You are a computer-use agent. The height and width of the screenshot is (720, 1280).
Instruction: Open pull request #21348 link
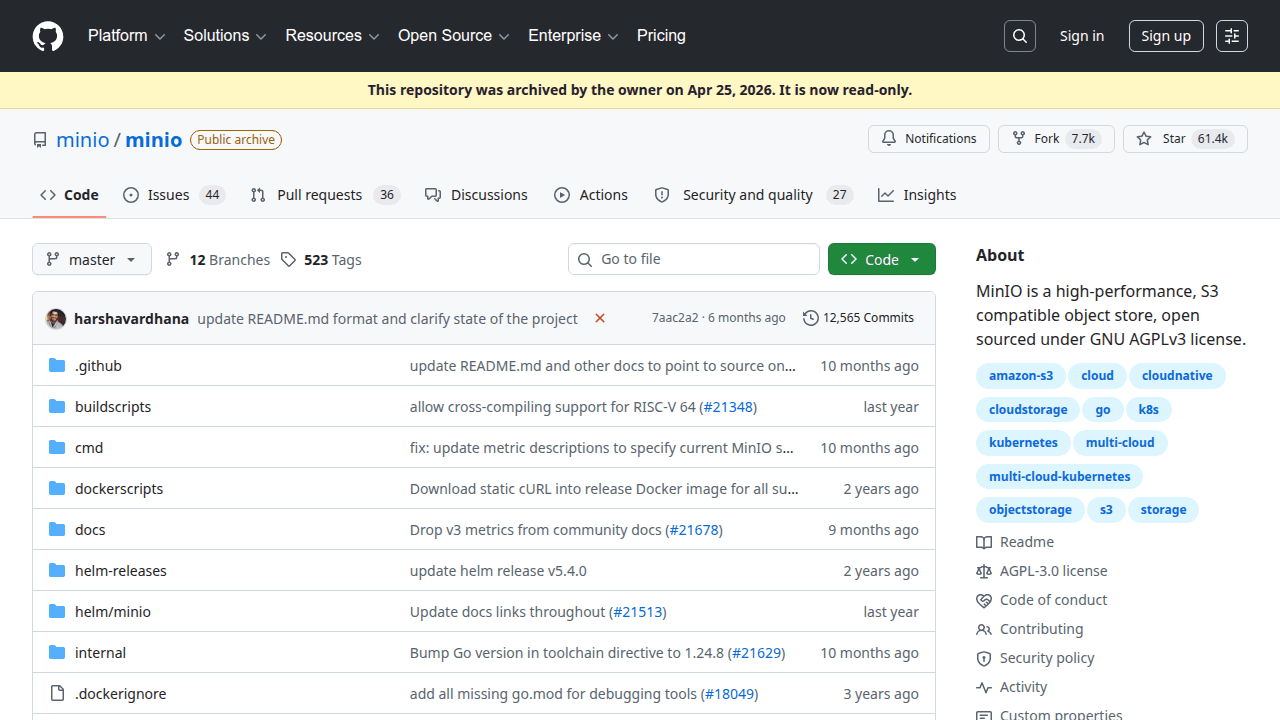(x=728, y=407)
